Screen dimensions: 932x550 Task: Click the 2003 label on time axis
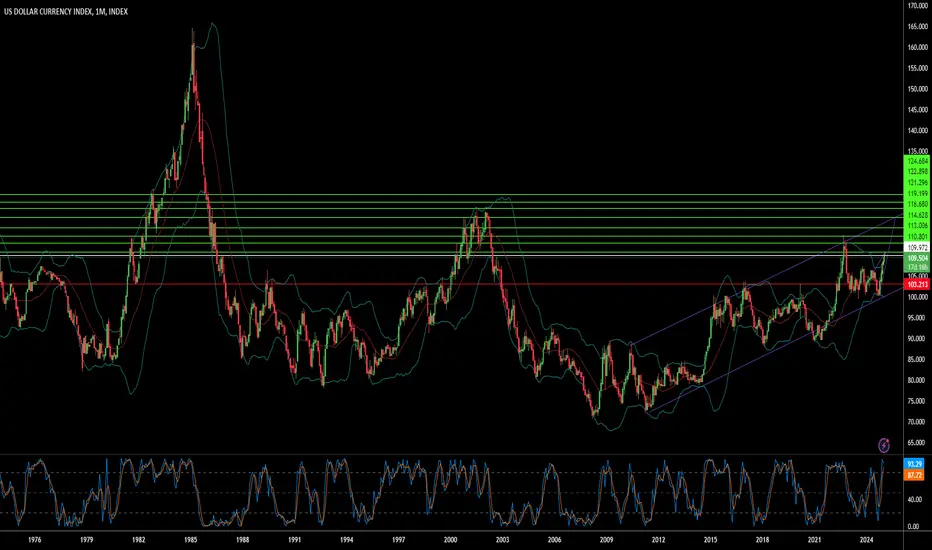coord(502,540)
